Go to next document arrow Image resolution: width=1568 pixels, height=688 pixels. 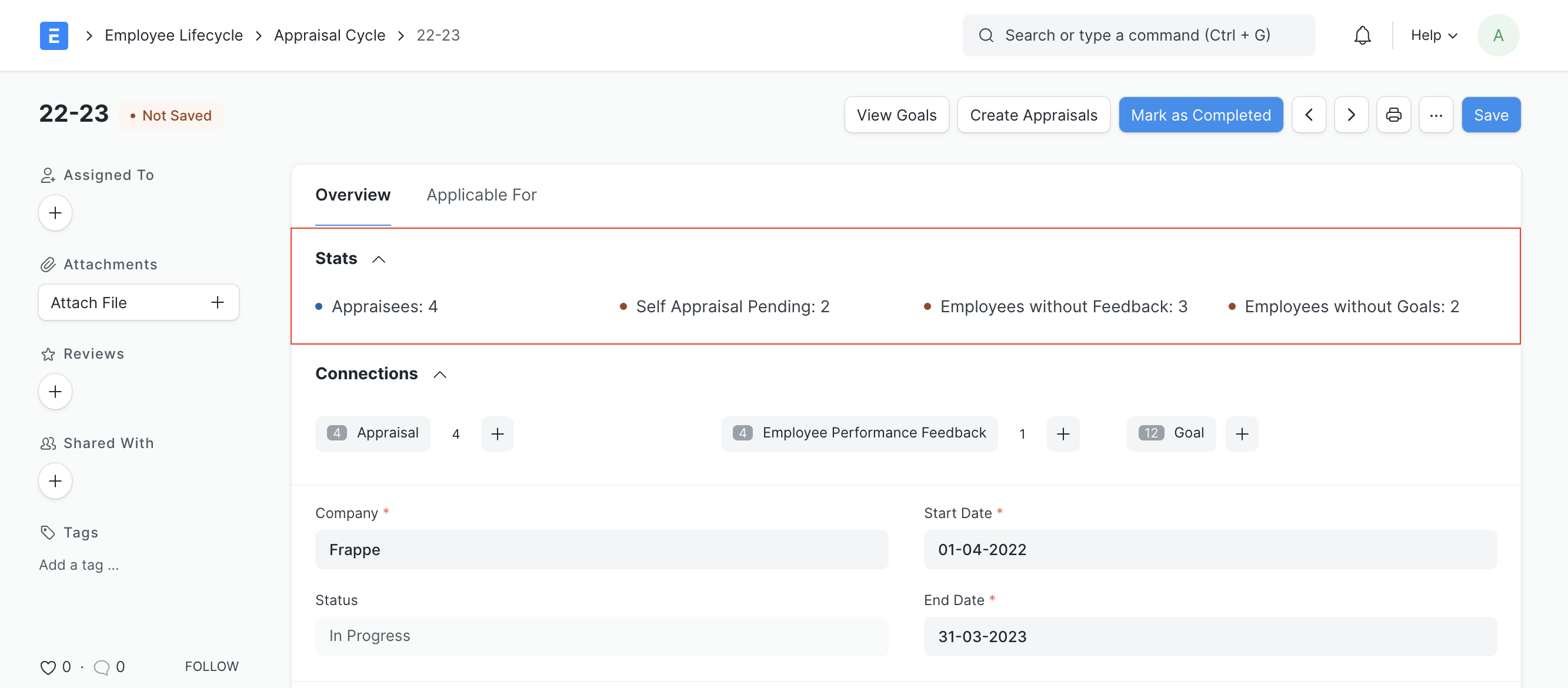(x=1351, y=115)
